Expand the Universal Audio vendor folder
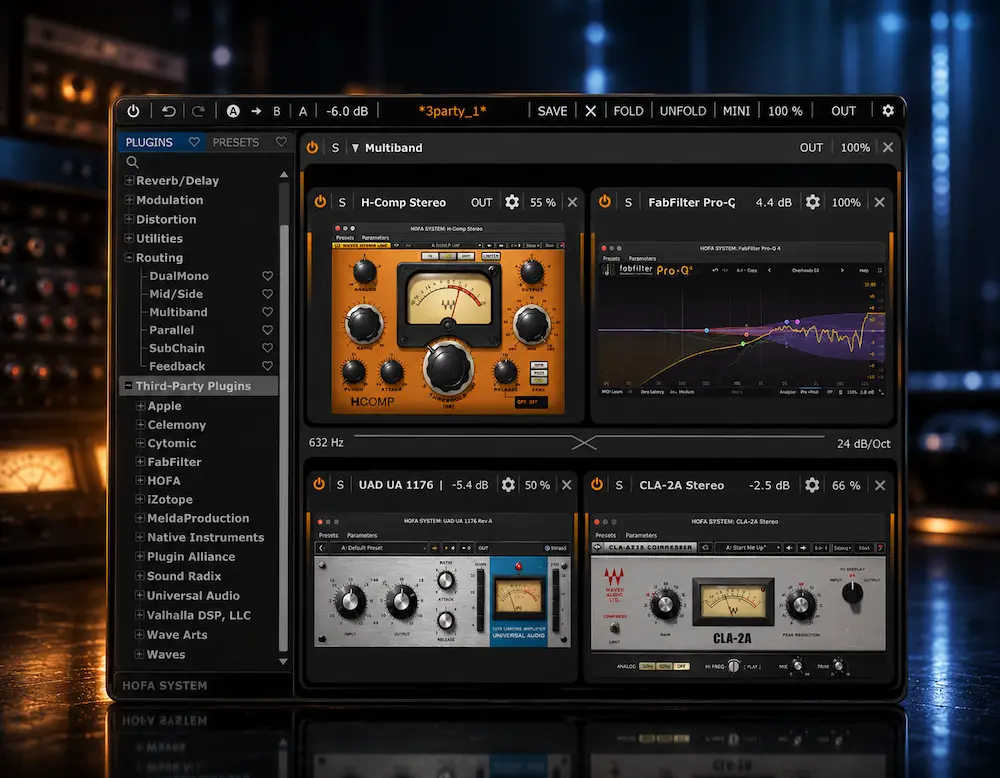The width and height of the screenshot is (1000, 778). pyautogui.click(x=140, y=595)
